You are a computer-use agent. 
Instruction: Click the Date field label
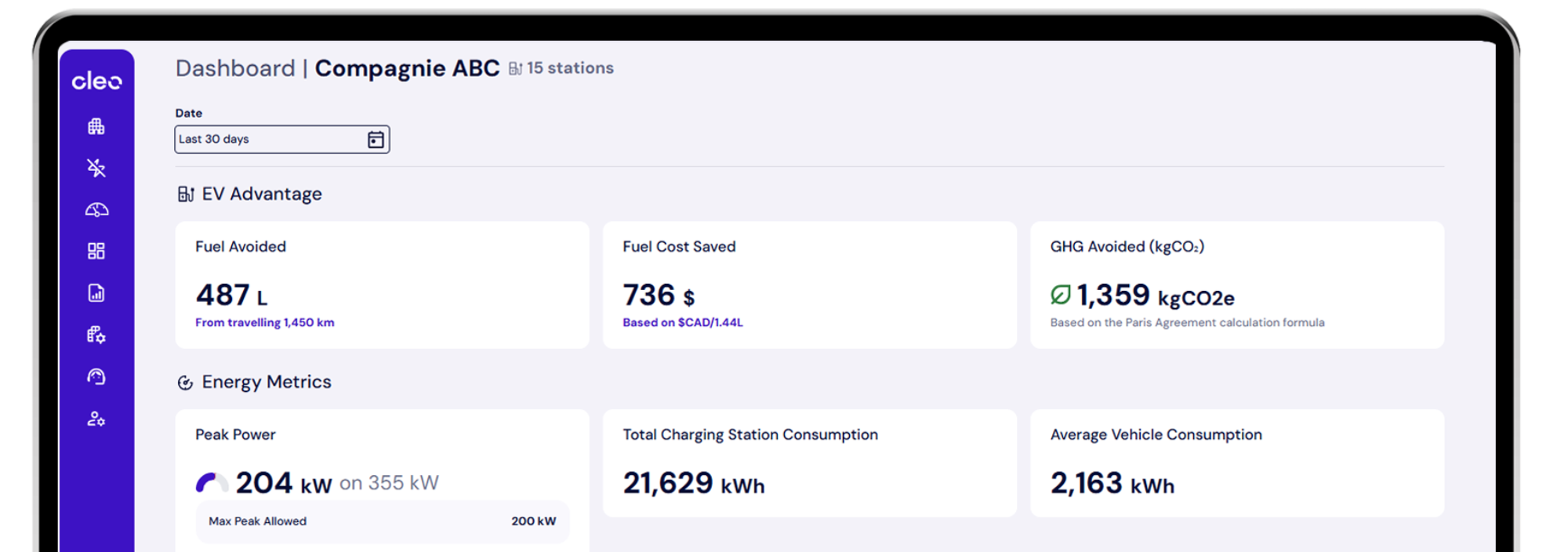(189, 113)
